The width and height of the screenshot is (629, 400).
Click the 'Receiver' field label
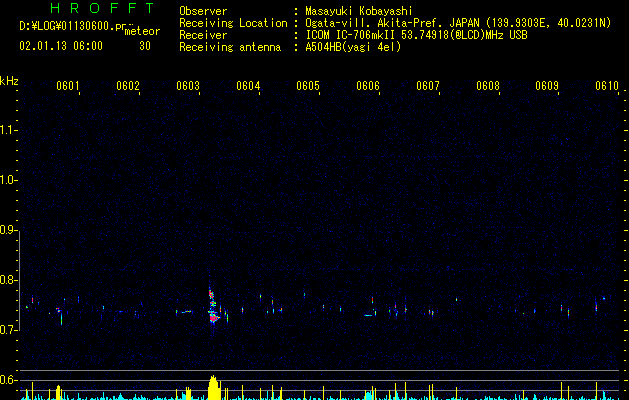(x=203, y=35)
